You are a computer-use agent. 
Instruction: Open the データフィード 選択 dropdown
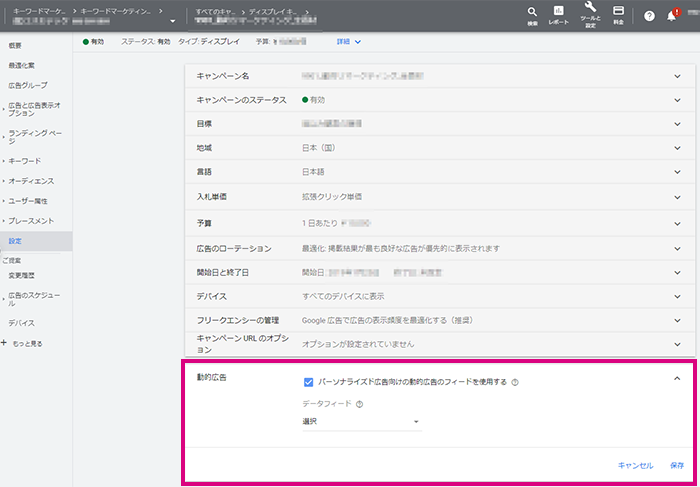362,421
